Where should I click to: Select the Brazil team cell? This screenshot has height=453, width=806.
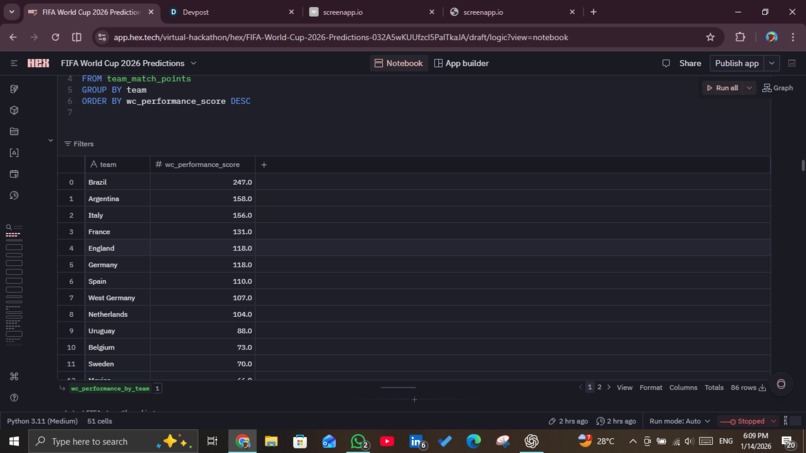pyautogui.click(x=117, y=182)
